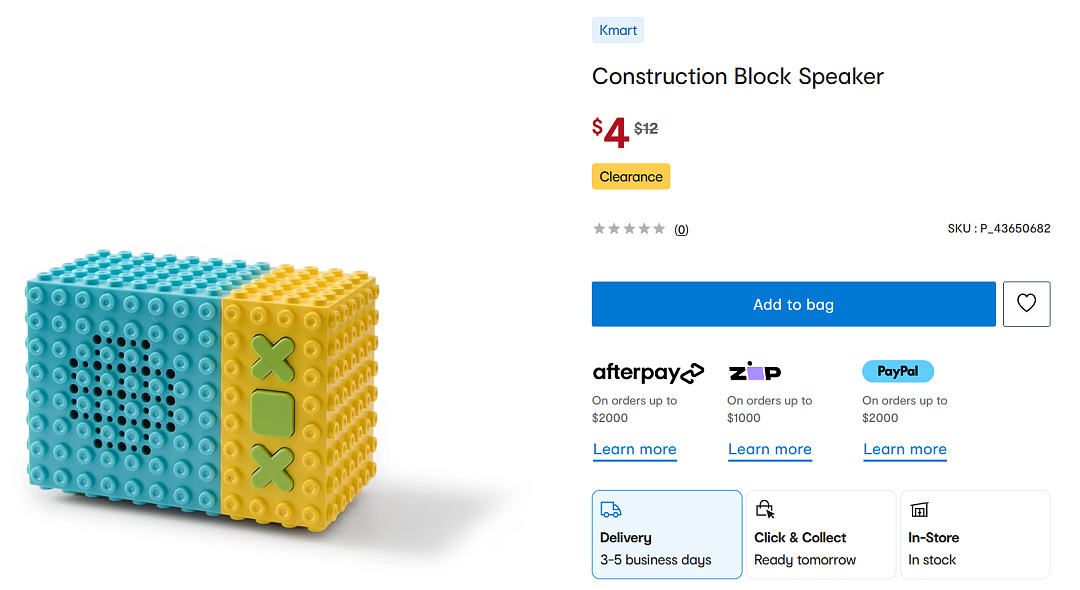Click the Kmart brand tag
The height and width of the screenshot is (590, 1080).
(x=618, y=30)
